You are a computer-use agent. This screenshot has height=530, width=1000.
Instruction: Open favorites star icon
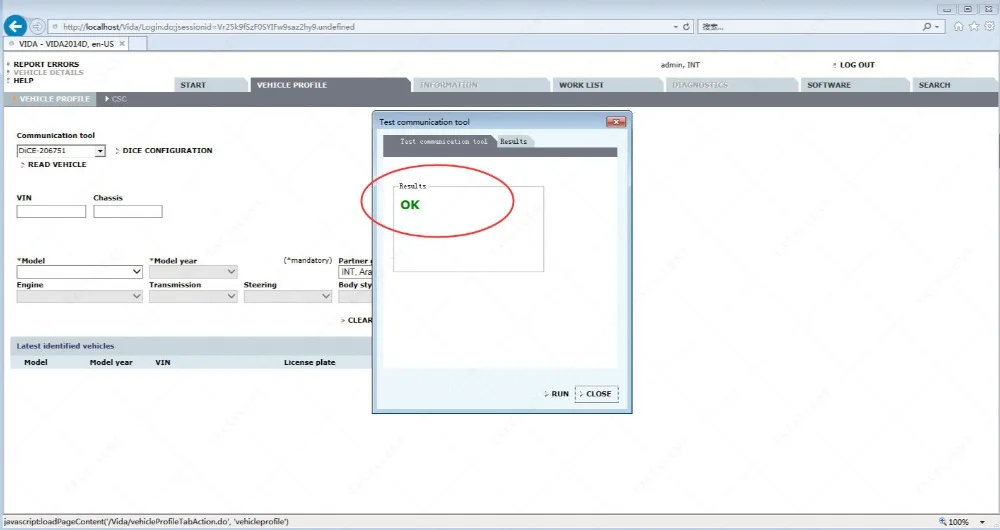974,26
